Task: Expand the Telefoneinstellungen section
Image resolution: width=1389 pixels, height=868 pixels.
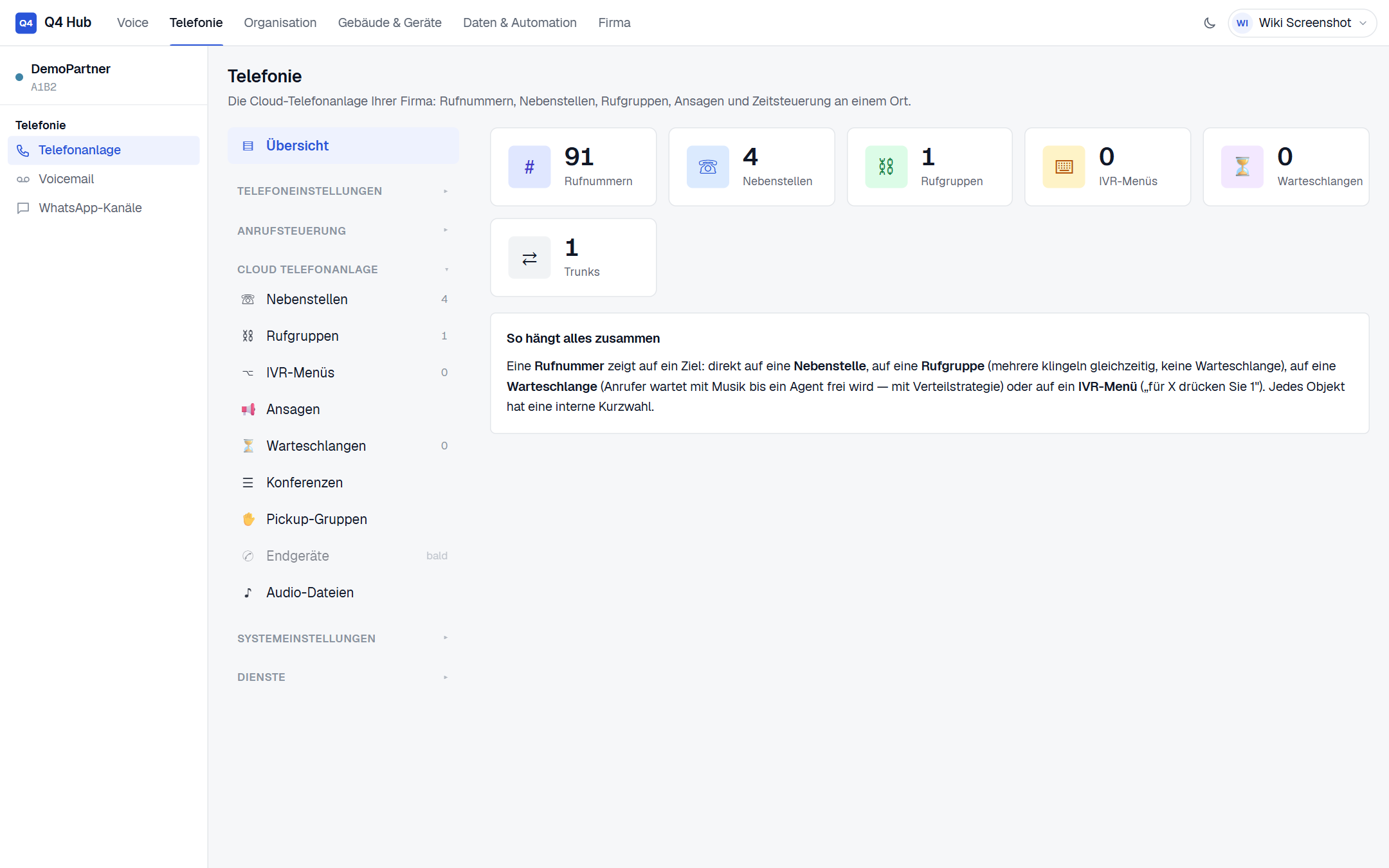Action: pyautogui.click(x=343, y=191)
